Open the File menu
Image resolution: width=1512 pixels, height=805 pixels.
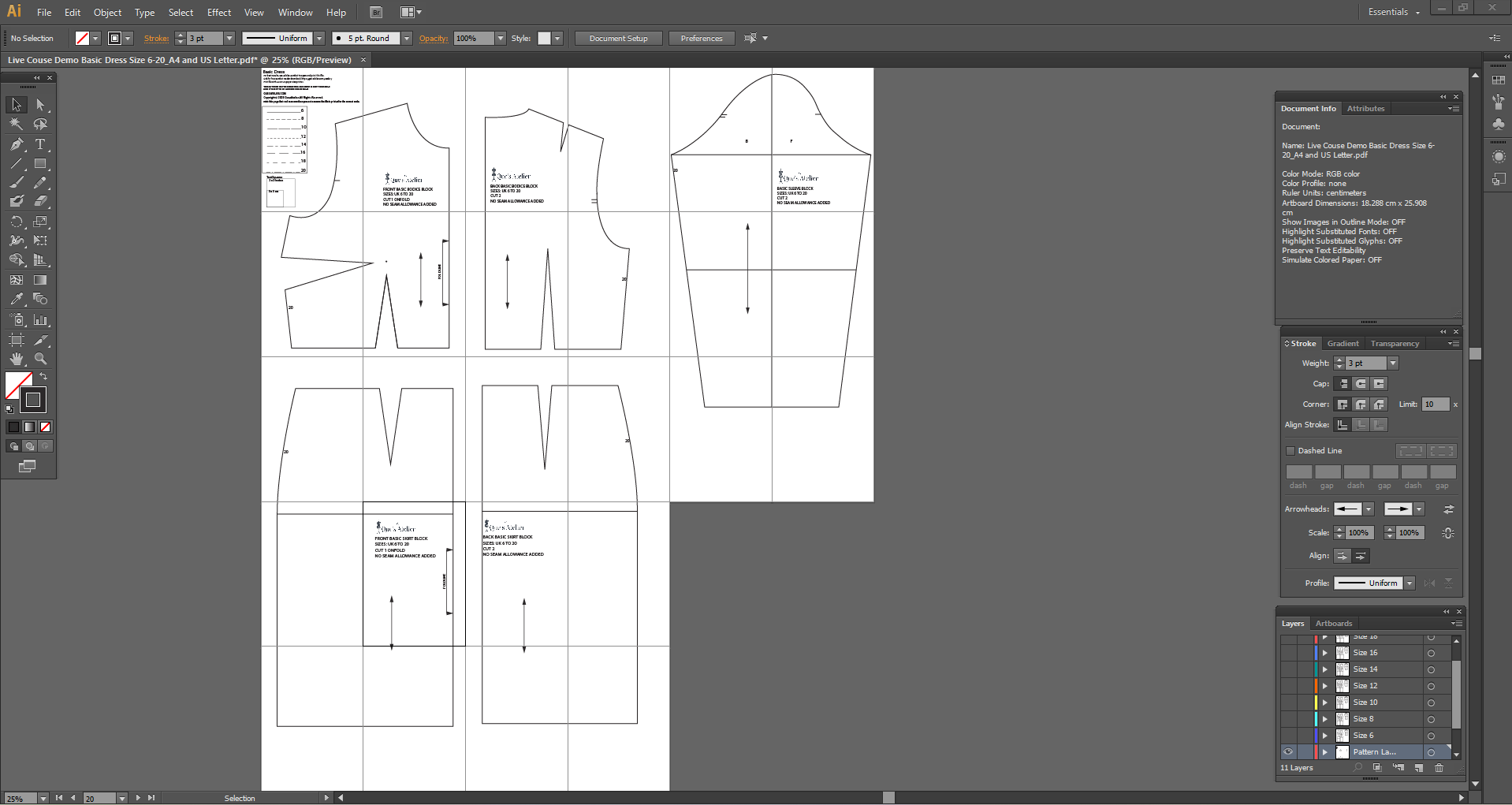[x=44, y=13]
